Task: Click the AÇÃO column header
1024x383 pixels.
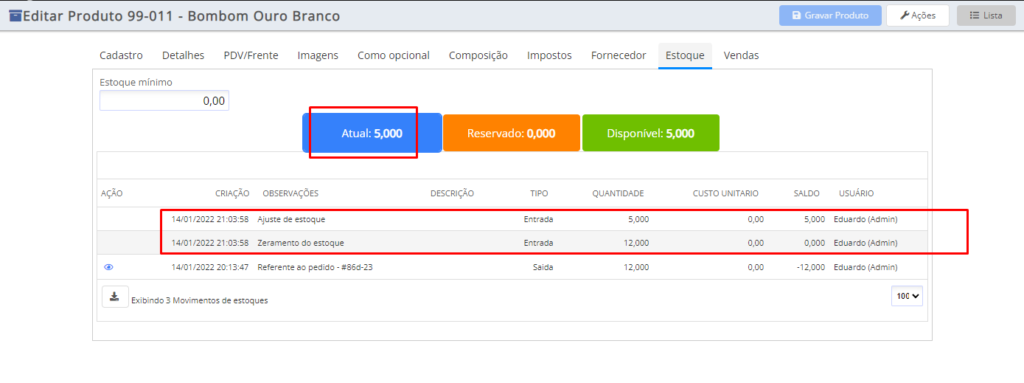Action: (112, 193)
